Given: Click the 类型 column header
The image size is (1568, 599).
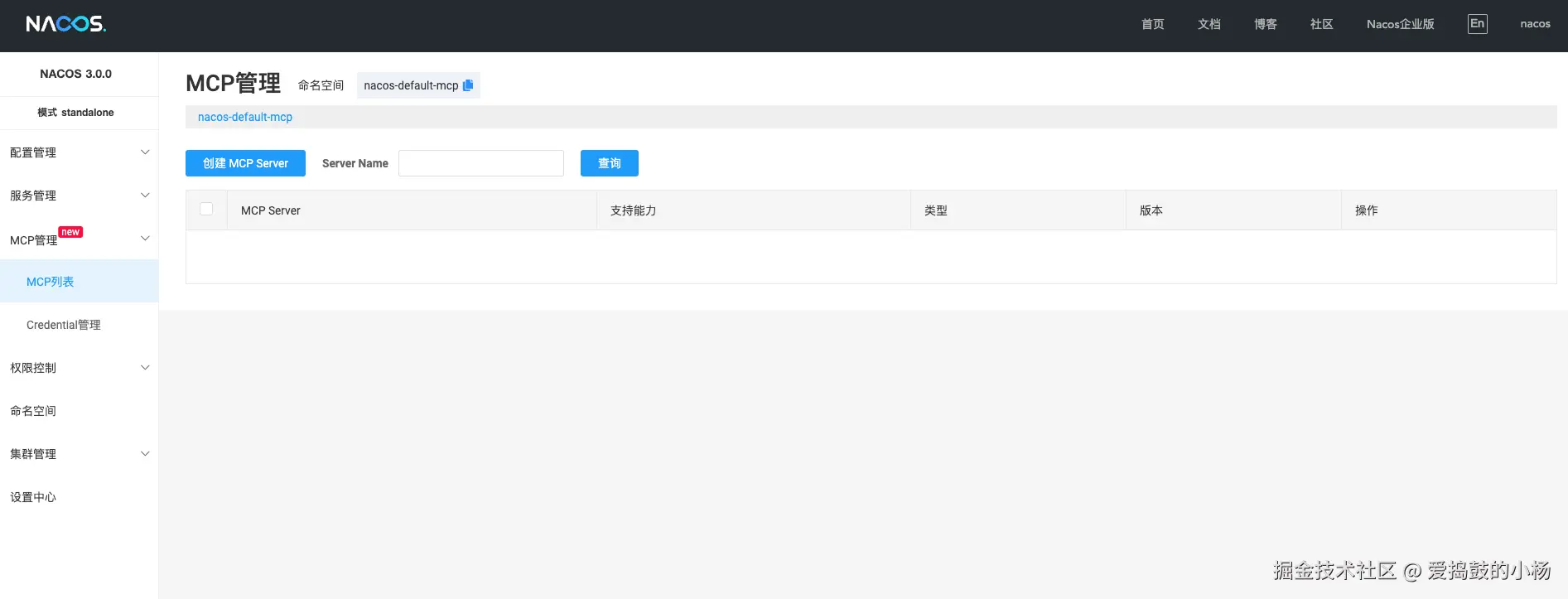Looking at the screenshot, I should click(1019, 210).
